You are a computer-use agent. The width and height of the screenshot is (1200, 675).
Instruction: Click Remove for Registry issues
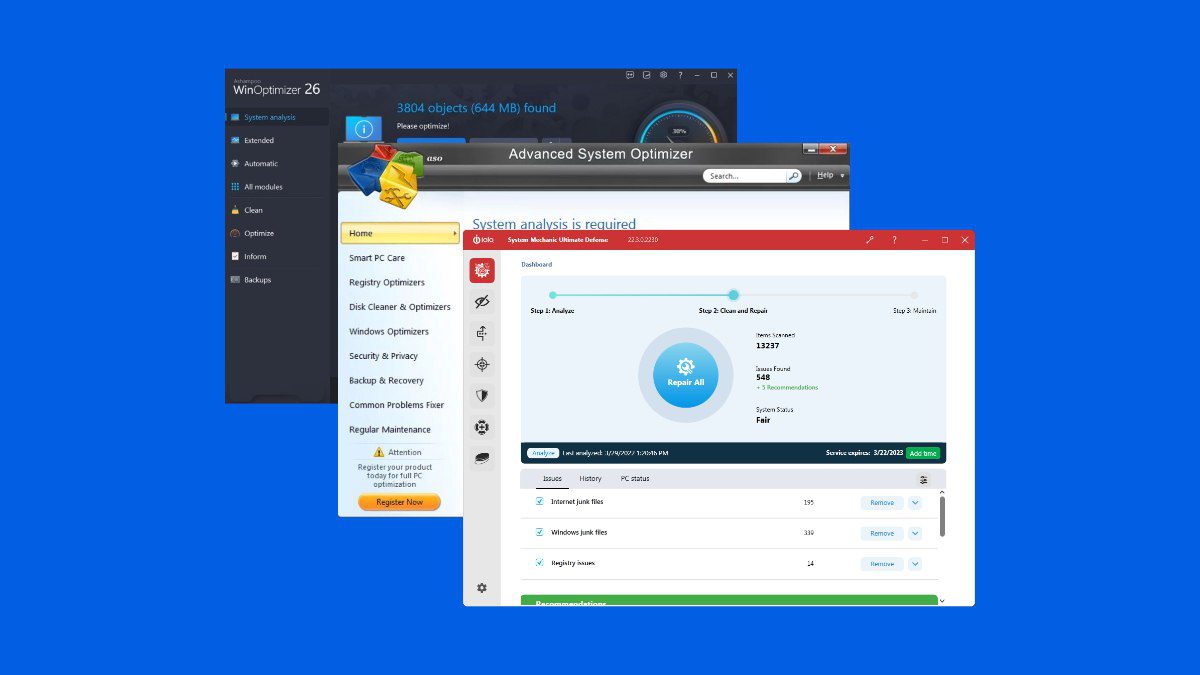click(x=882, y=564)
